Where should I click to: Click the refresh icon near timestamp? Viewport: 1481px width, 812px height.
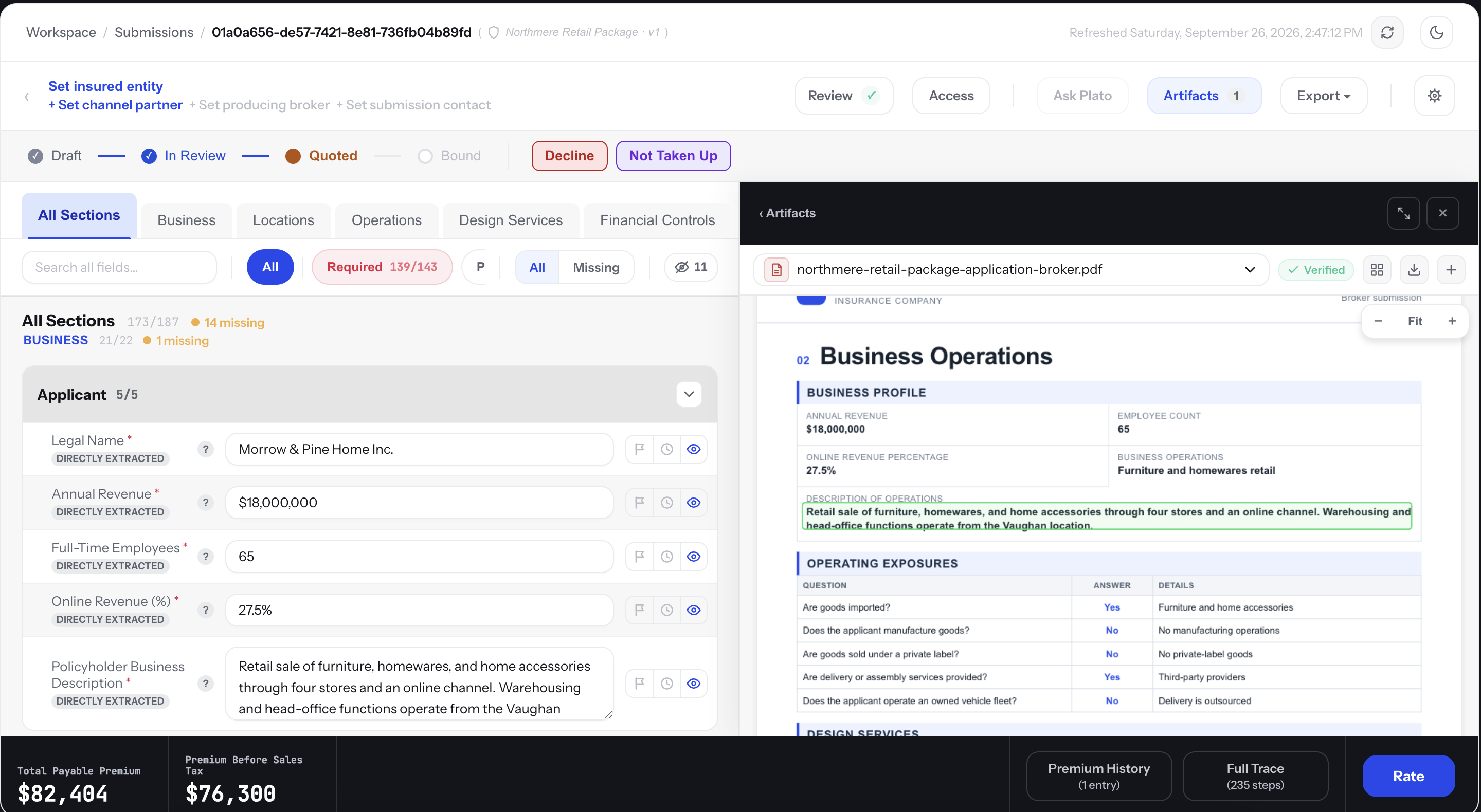[x=1387, y=33]
